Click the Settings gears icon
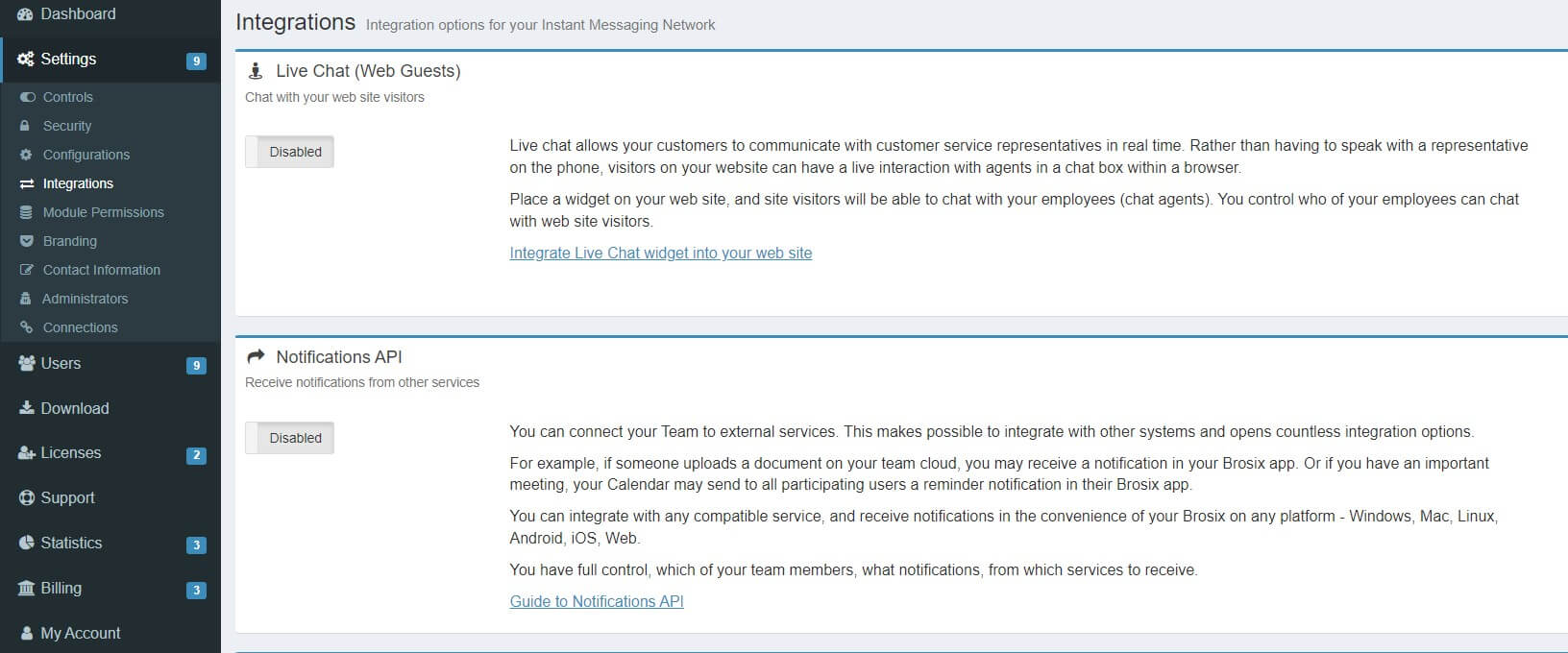The height and width of the screenshot is (653, 1568). (26, 60)
